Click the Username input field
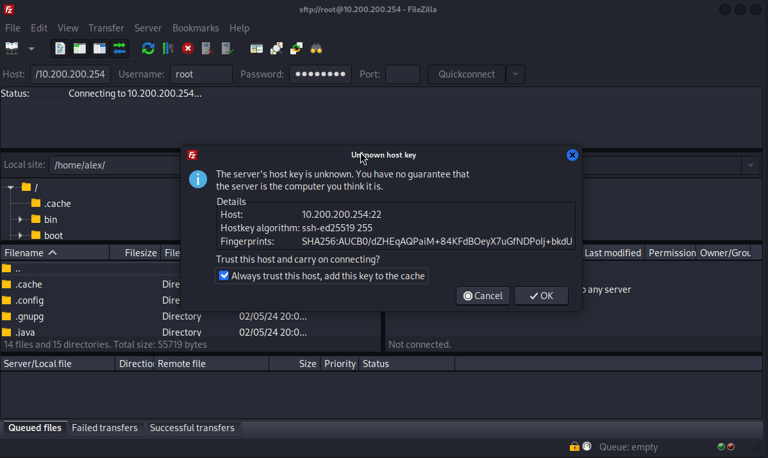The width and height of the screenshot is (768, 458). [201, 74]
